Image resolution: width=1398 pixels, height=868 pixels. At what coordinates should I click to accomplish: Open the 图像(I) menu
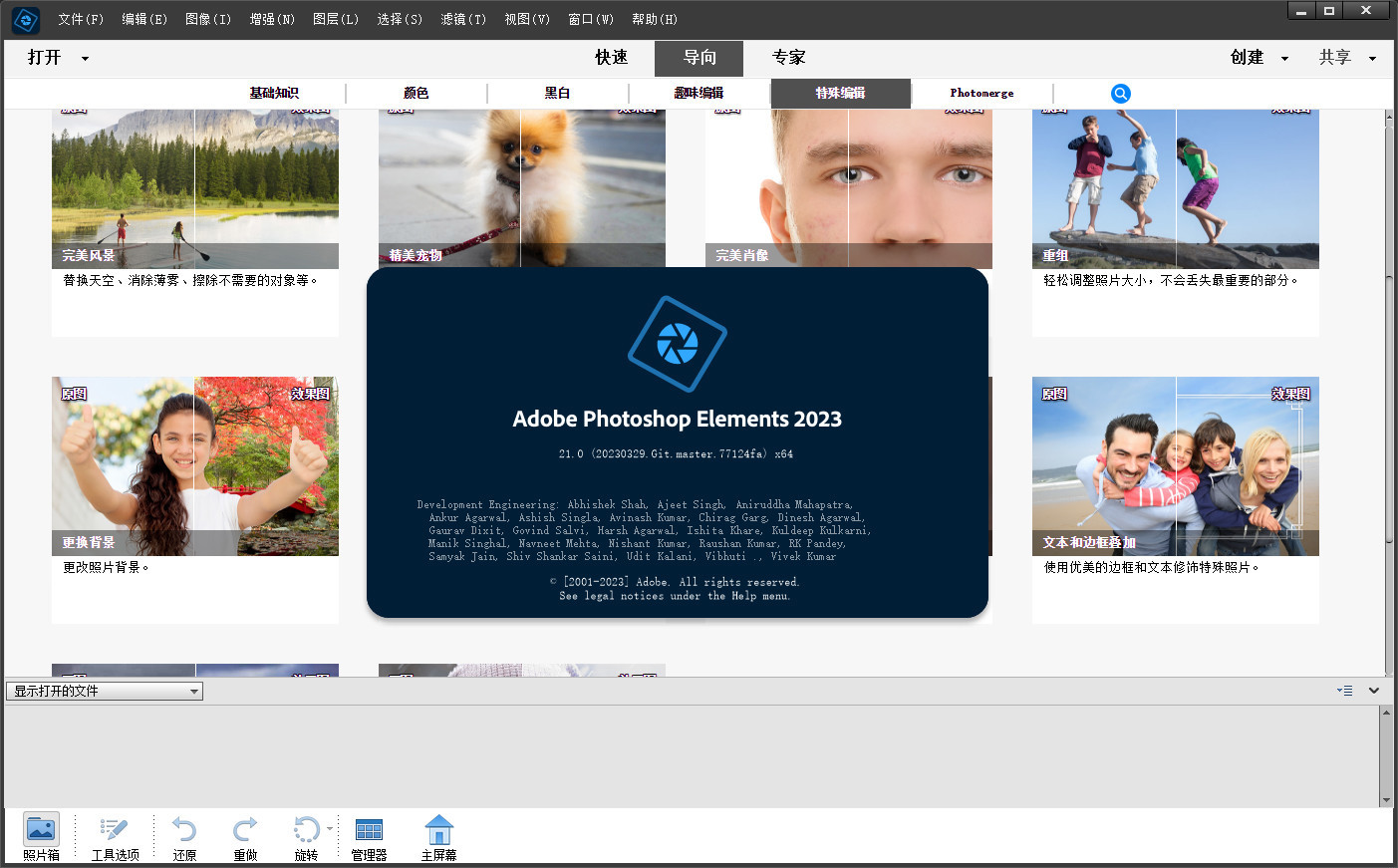[x=208, y=19]
